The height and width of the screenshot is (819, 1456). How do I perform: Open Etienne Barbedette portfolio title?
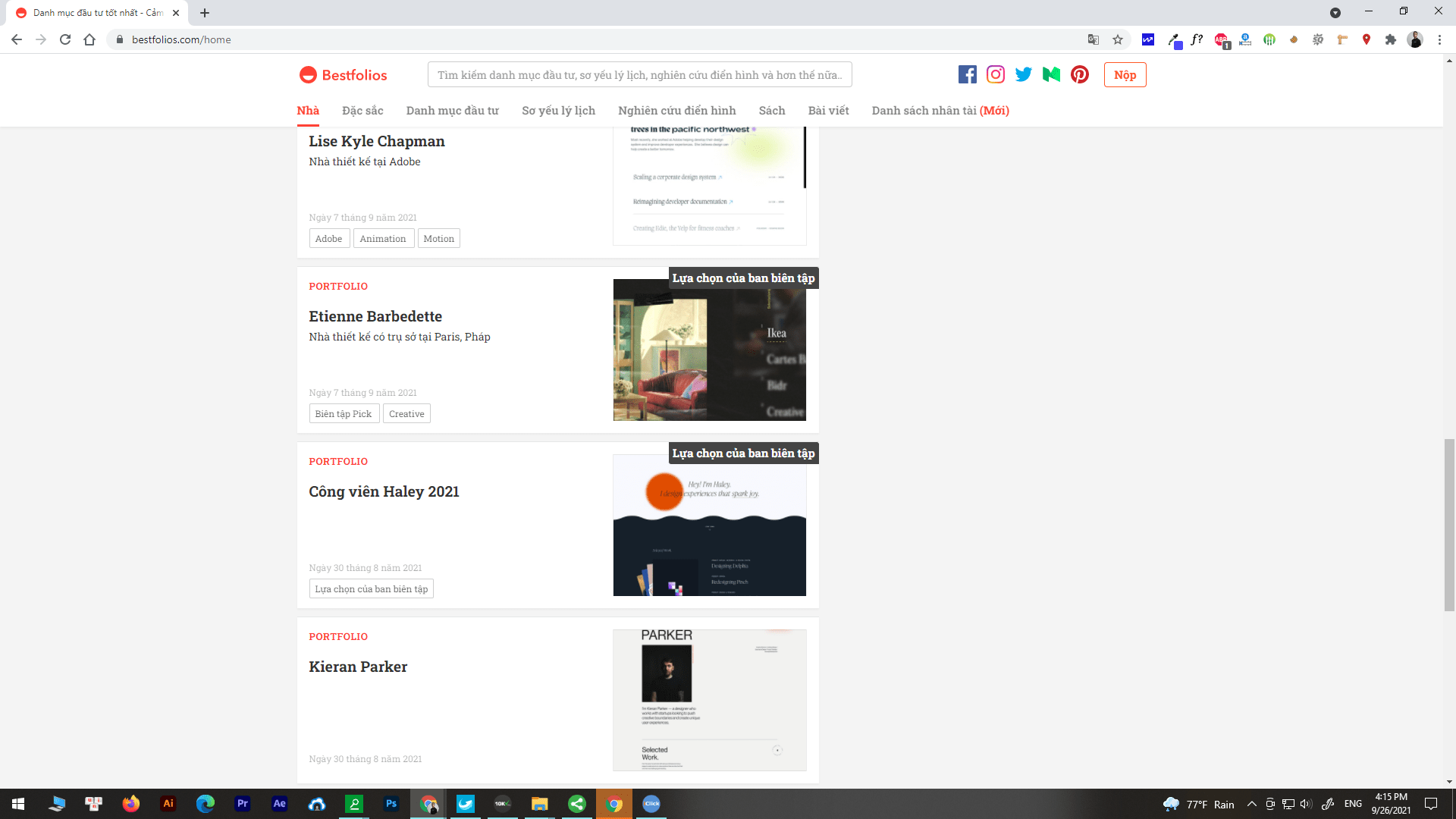tap(375, 316)
